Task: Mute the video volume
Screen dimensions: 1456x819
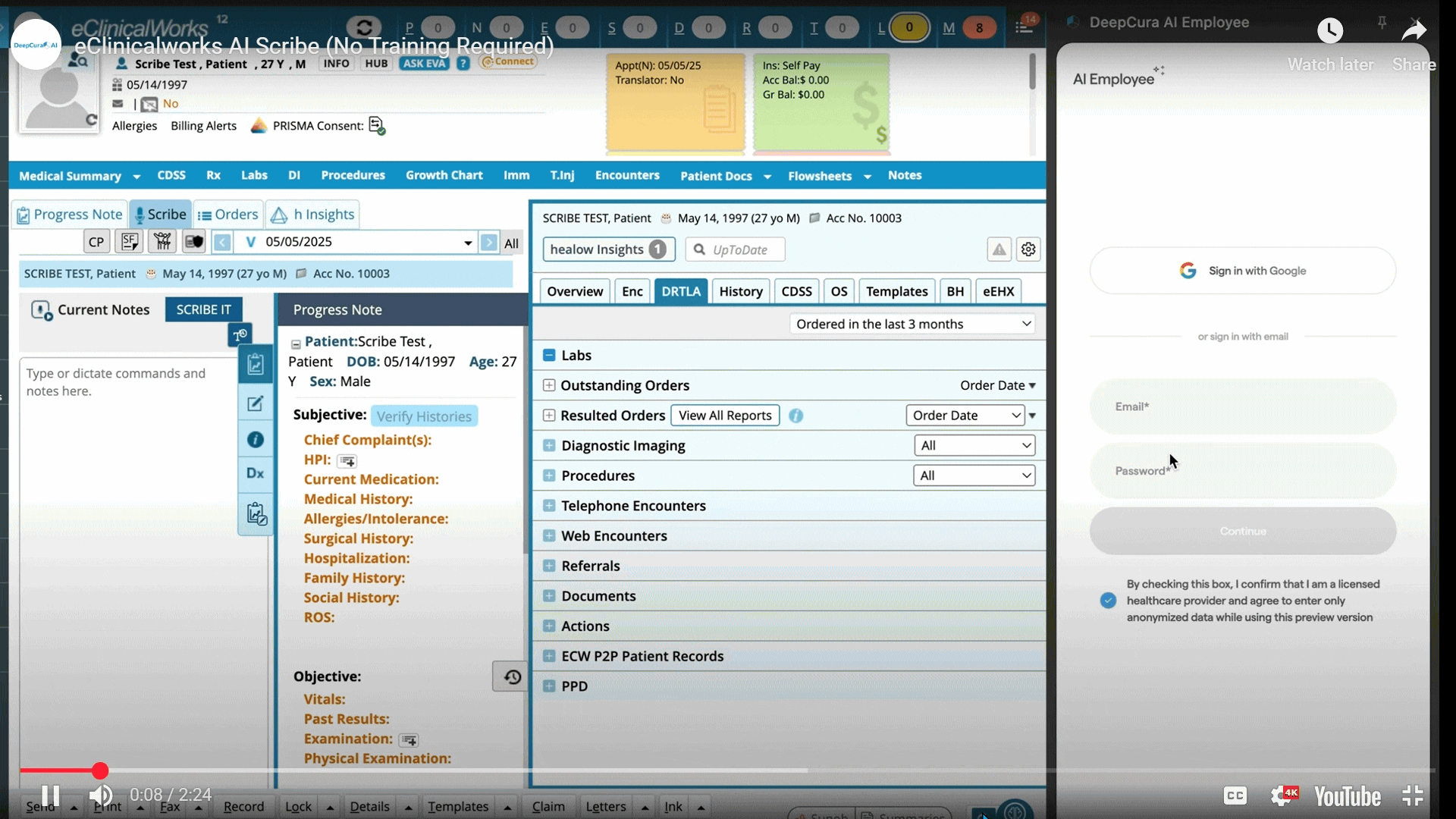Action: click(x=101, y=795)
